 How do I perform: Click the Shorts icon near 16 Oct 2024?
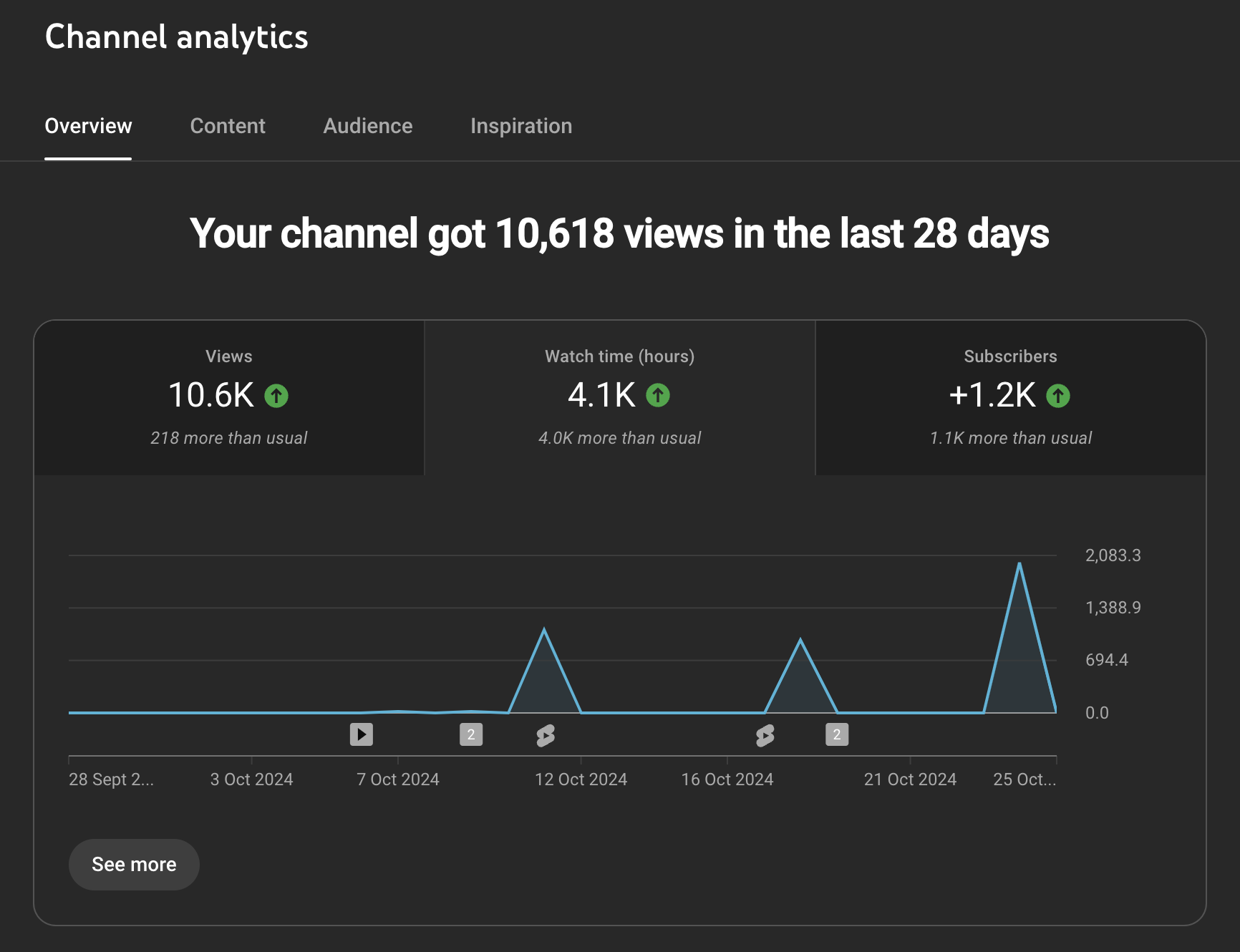[x=765, y=735]
